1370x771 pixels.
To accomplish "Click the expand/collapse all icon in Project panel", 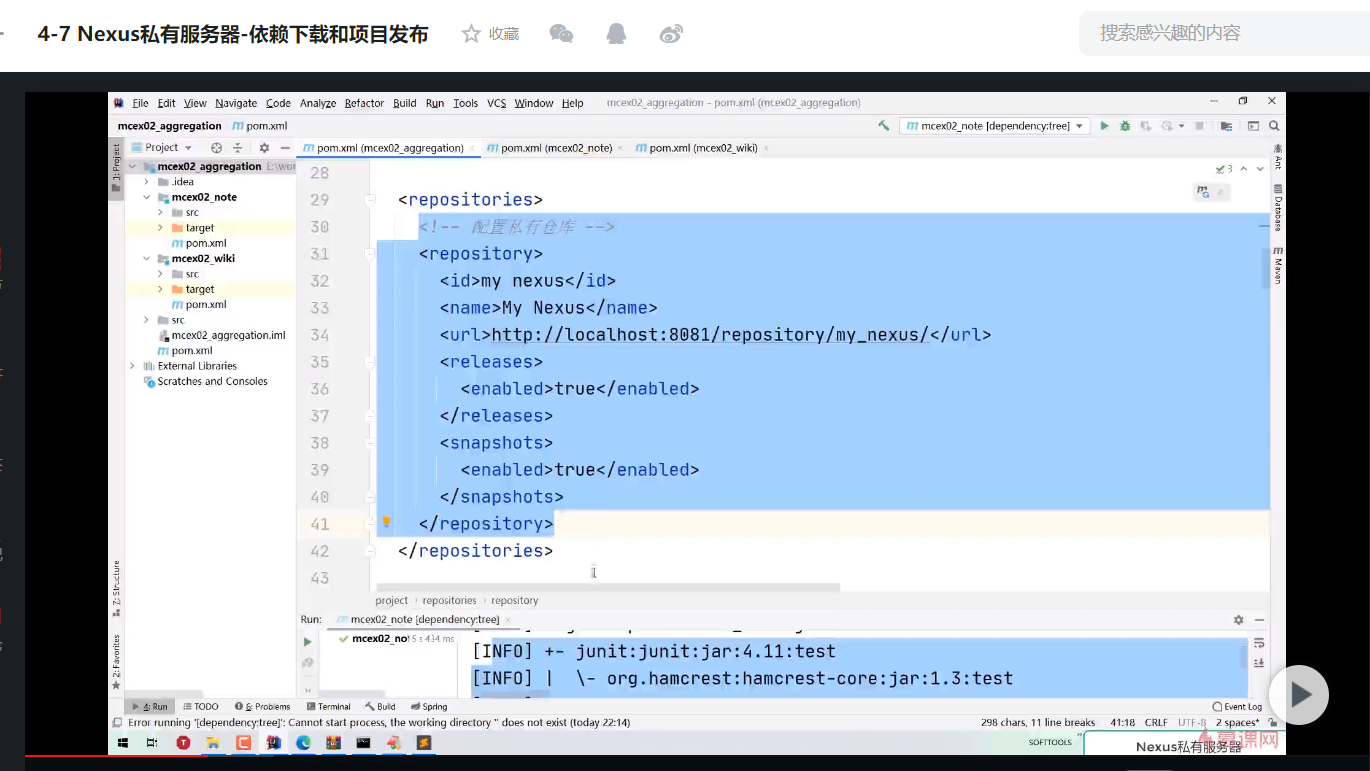I will tap(237, 147).
